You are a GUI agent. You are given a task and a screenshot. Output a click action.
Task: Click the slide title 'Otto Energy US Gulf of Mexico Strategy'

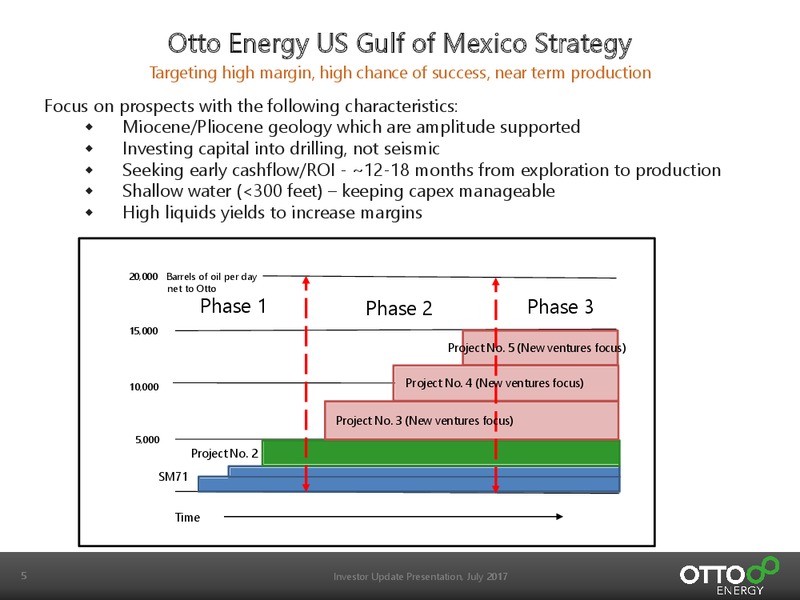(x=399, y=44)
